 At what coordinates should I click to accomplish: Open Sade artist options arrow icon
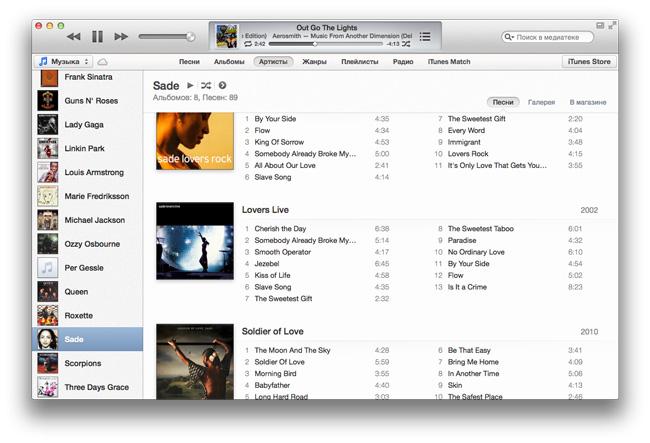click(223, 85)
